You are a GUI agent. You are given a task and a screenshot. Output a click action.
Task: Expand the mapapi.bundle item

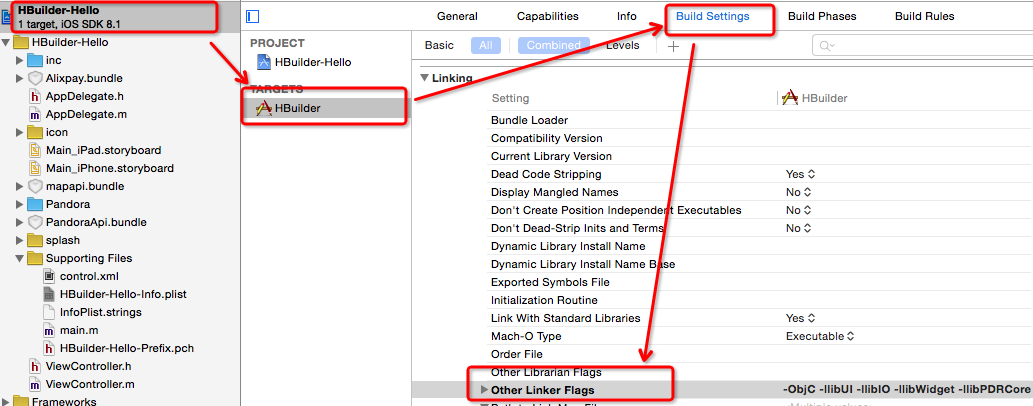tap(20, 187)
